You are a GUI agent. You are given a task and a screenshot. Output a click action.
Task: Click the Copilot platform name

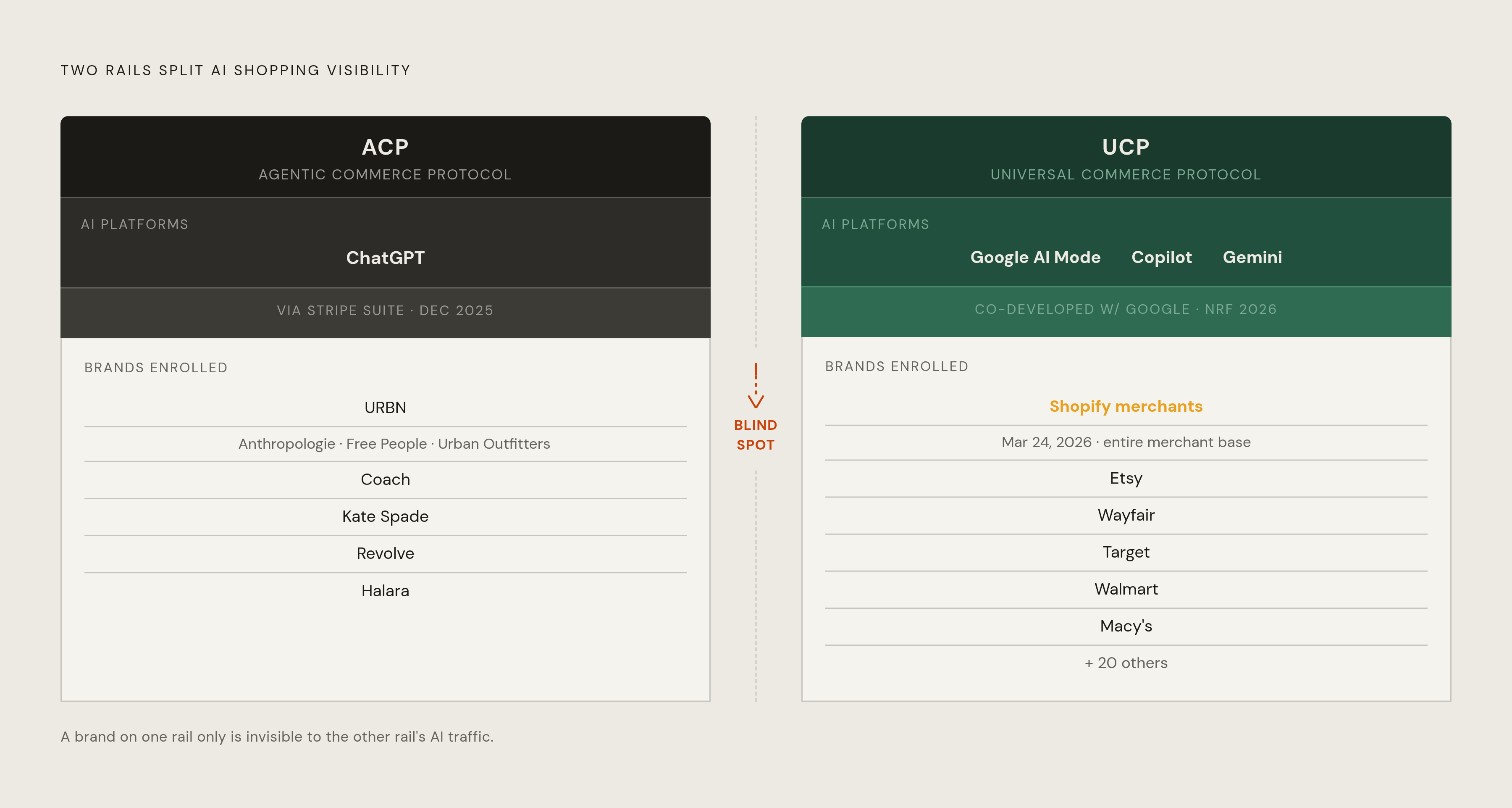[1162, 257]
